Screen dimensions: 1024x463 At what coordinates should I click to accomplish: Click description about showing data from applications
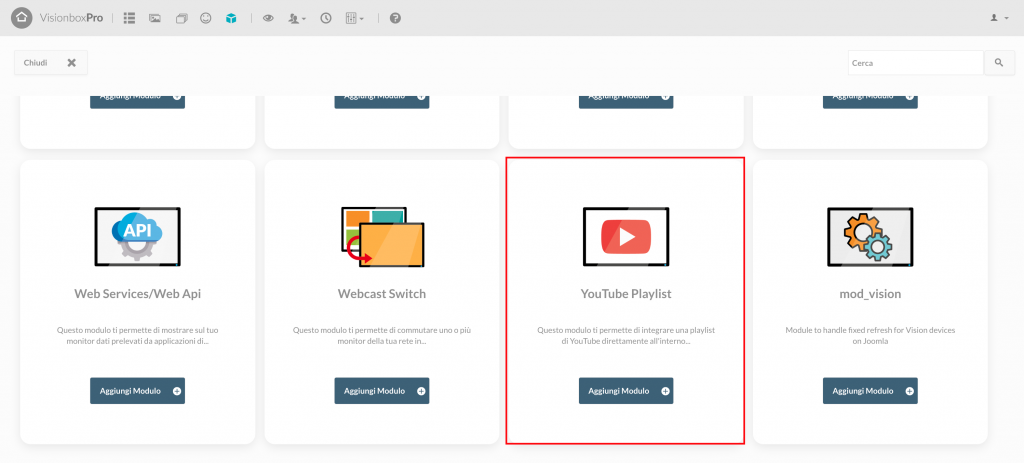pos(137,336)
